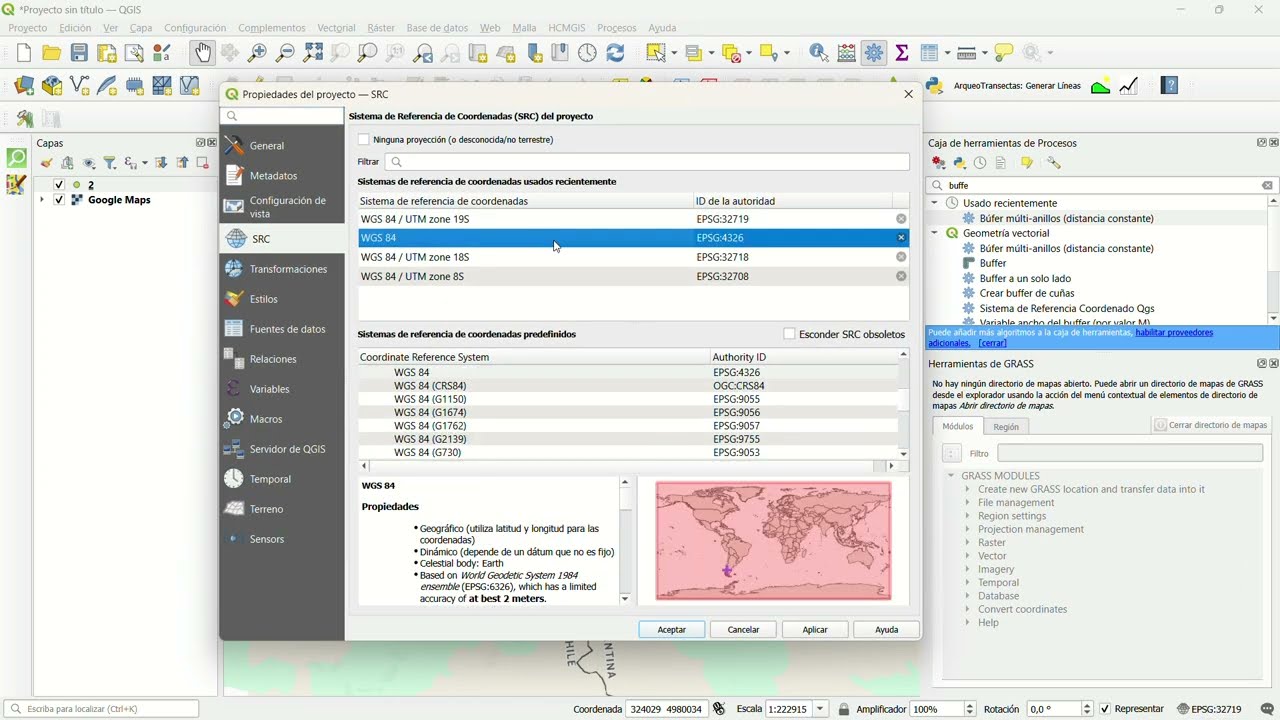1280x720 pixels.
Task: Click the green magnifier plugin icon
Action: coord(16,158)
